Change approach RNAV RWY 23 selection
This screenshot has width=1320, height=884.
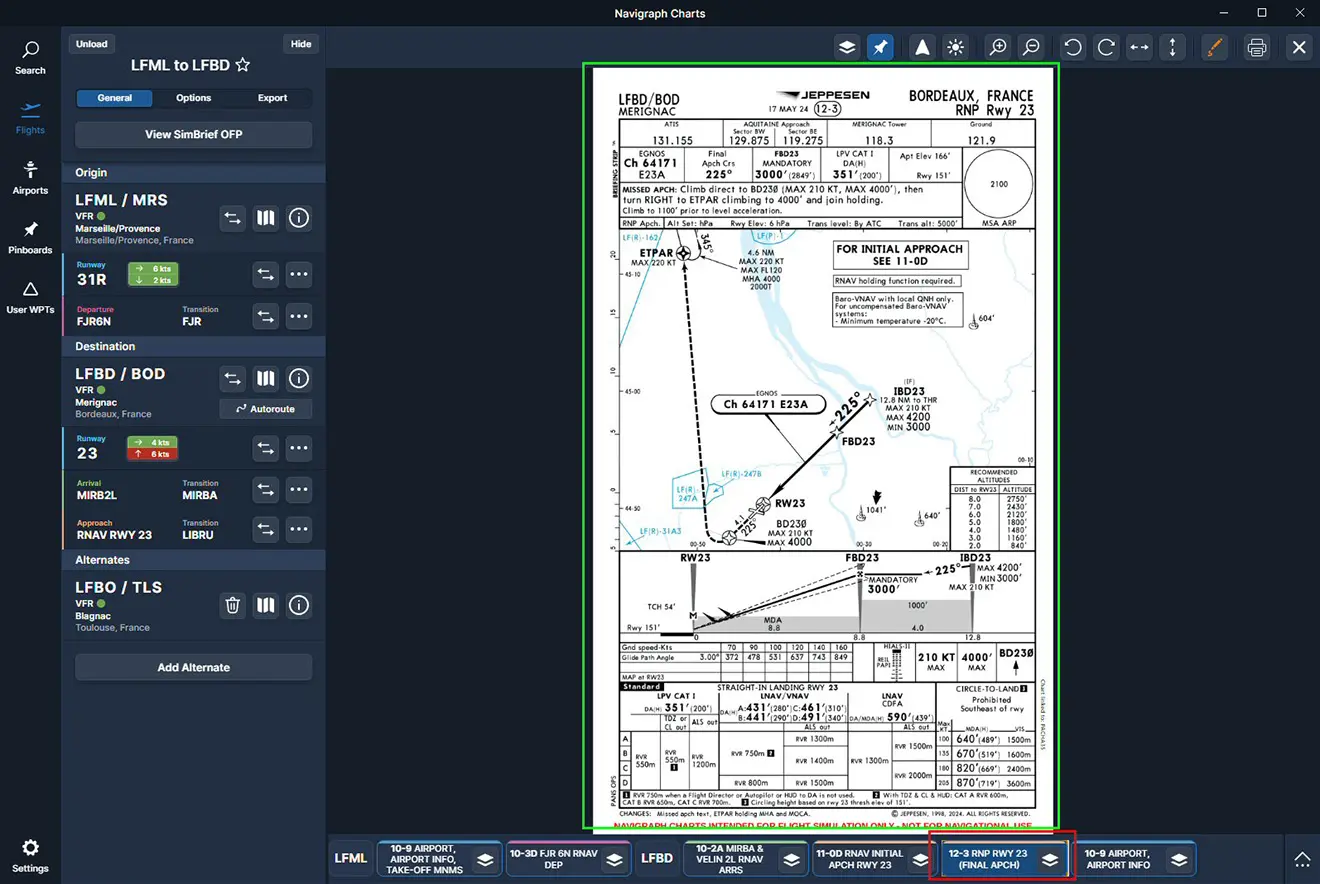(x=265, y=529)
